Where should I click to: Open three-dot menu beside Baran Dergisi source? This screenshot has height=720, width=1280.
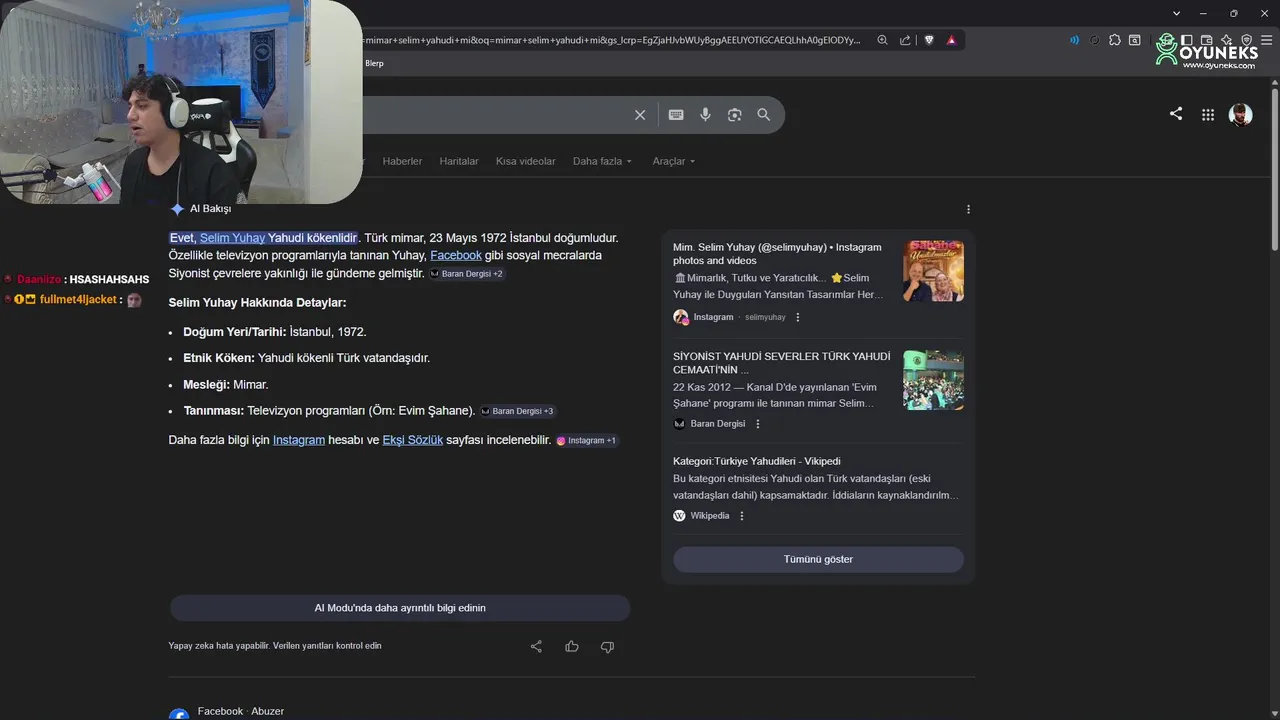click(757, 424)
